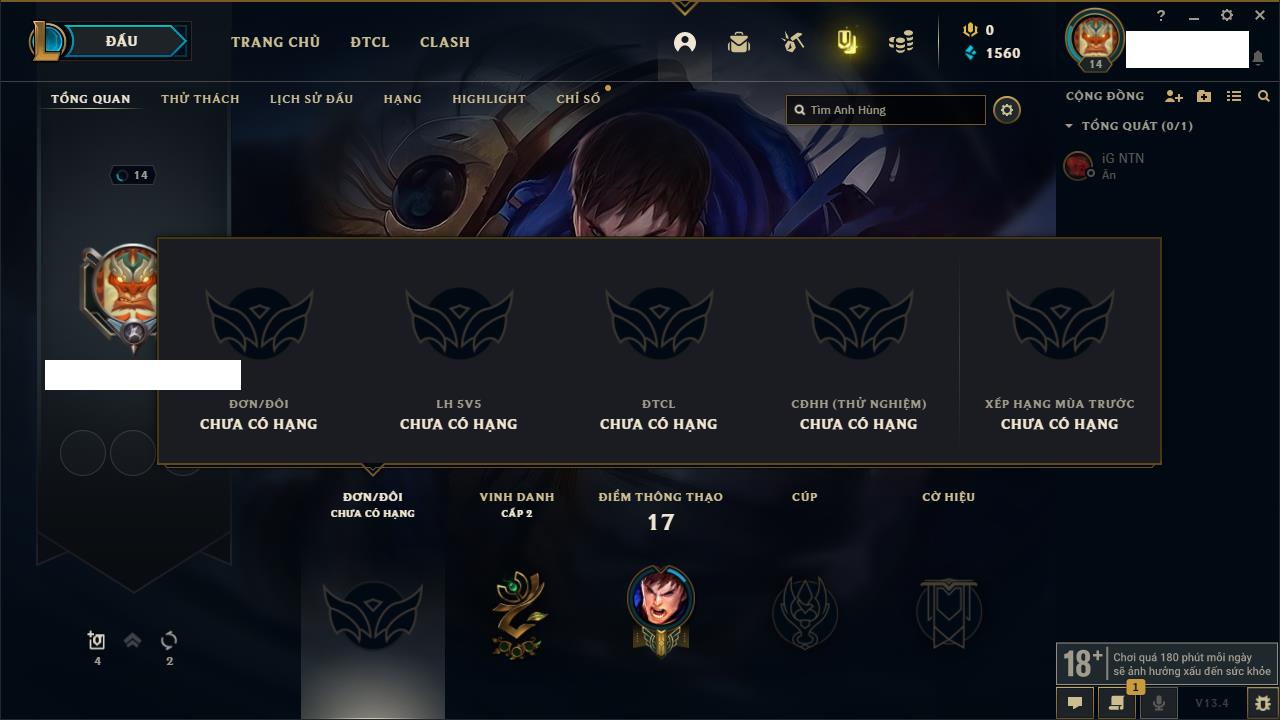This screenshot has width=1280, height=720.
Task: Open the store coins icon
Action: pyautogui.click(x=901, y=42)
